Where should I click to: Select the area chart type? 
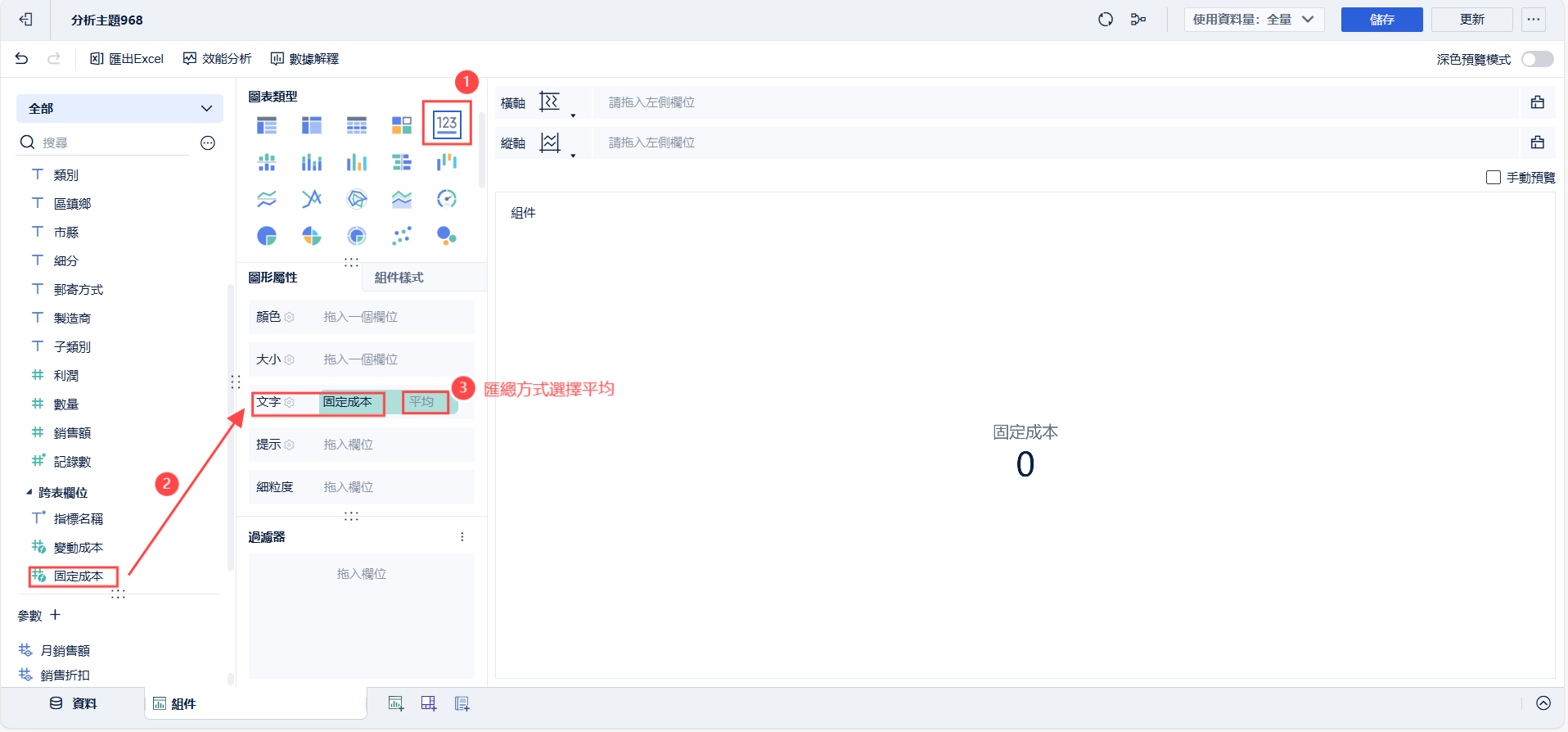402,199
